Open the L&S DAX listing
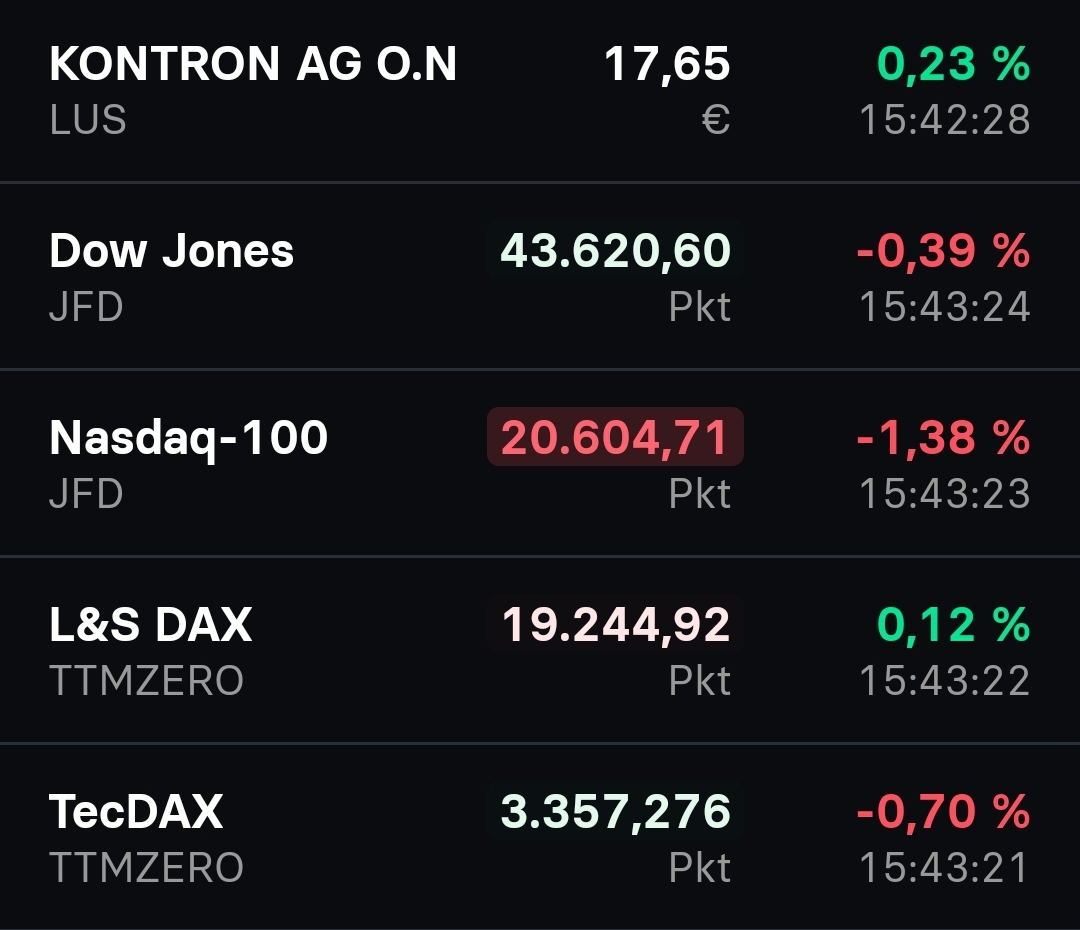The height and width of the screenshot is (930, 1080). click(x=150, y=625)
